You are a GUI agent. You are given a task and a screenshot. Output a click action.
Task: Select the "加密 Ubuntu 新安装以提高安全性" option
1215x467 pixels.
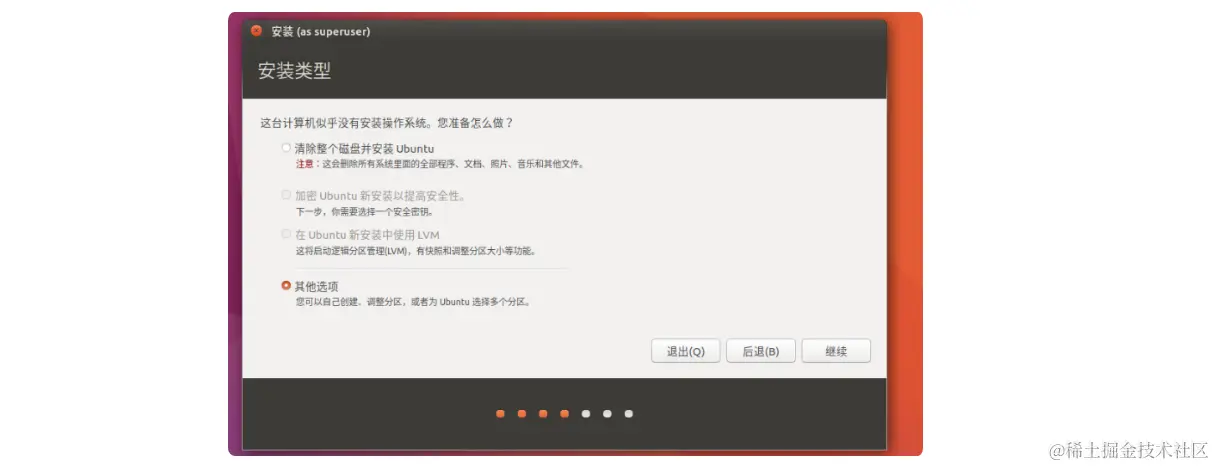[286, 195]
